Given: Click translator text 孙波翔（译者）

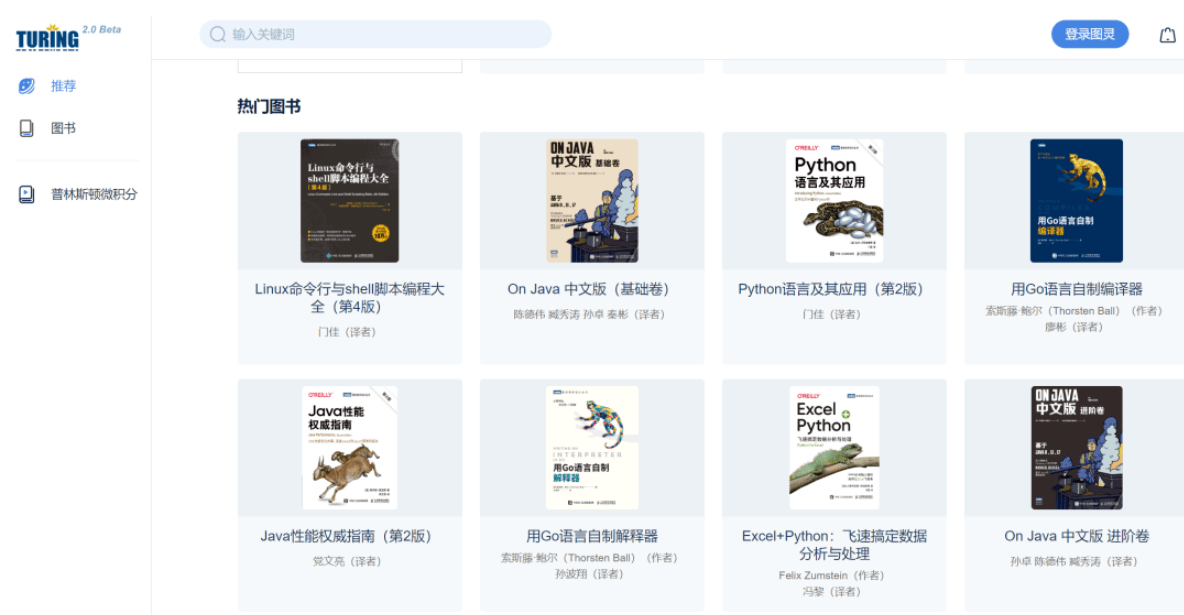Looking at the screenshot, I should pyautogui.click(x=592, y=574).
